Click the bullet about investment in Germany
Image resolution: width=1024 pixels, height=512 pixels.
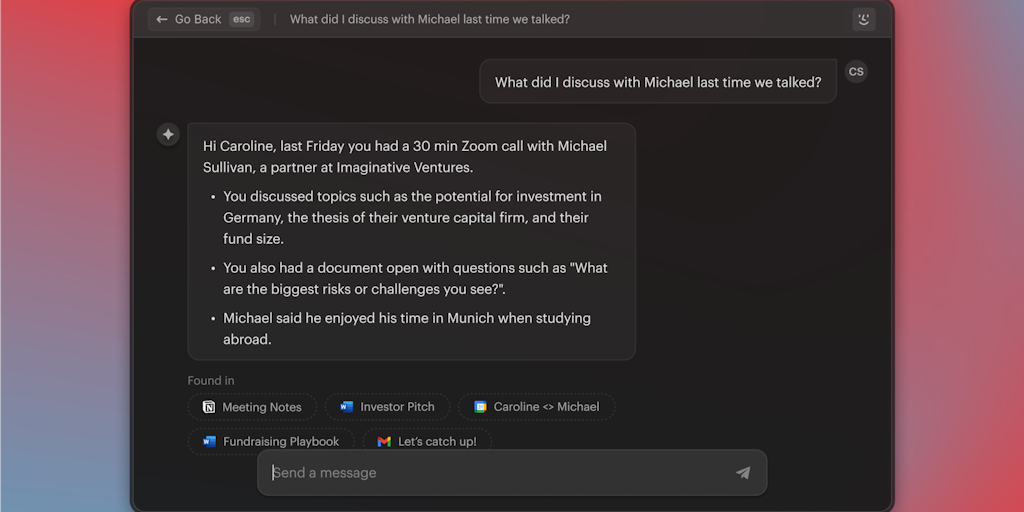click(412, 217)
